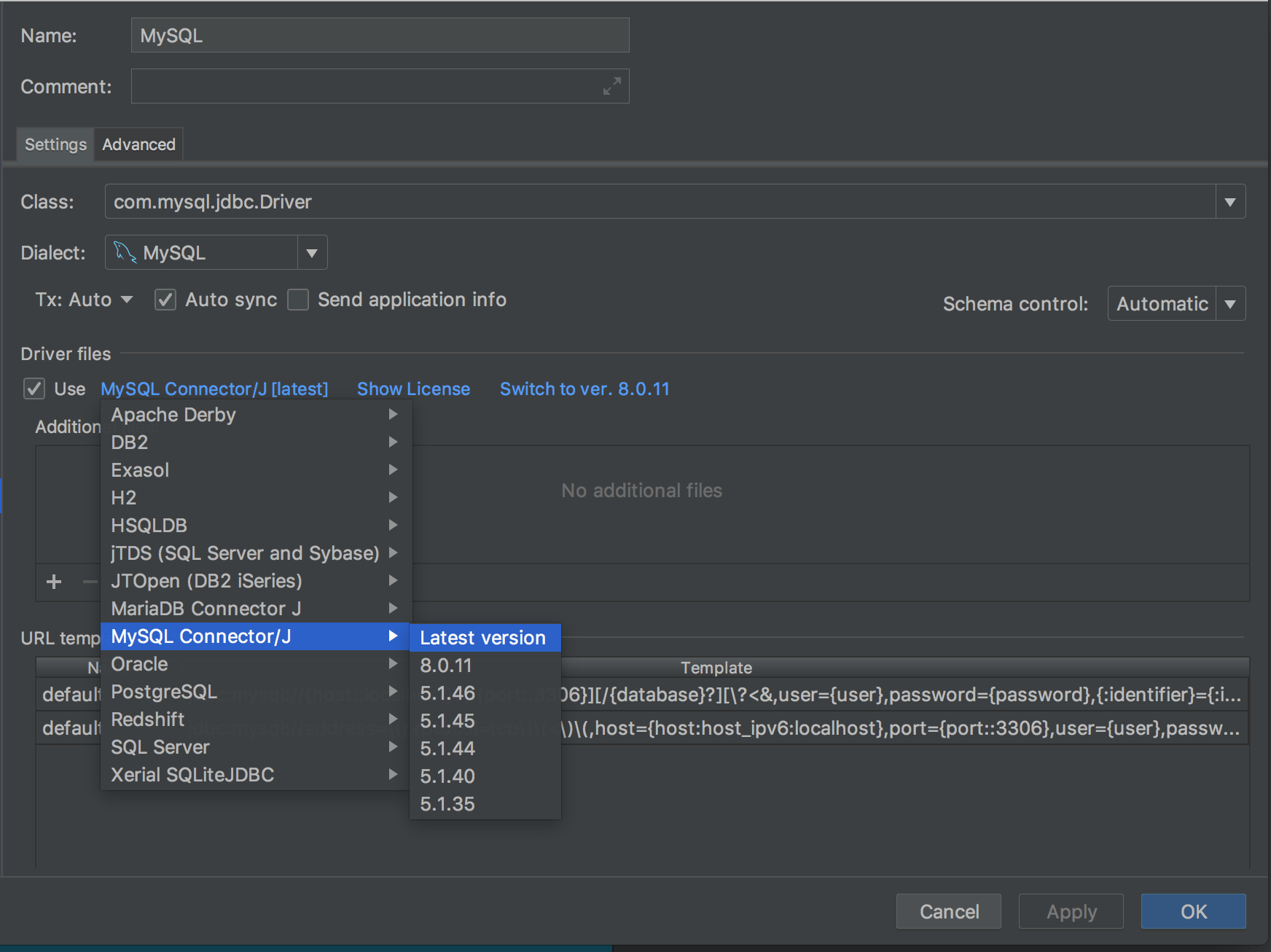1271x952 pixels.
Task: Click the OK button
Action: (x=1194, y=911)
